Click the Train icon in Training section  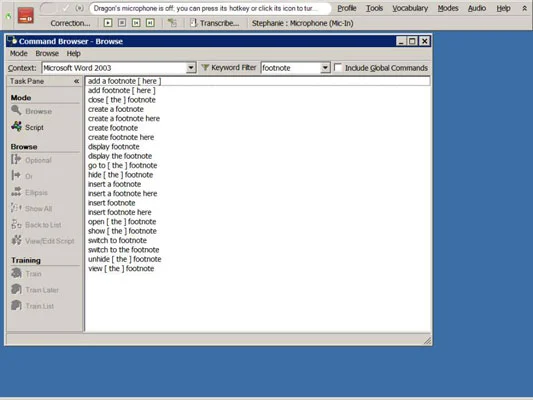(x=16, y=273)
